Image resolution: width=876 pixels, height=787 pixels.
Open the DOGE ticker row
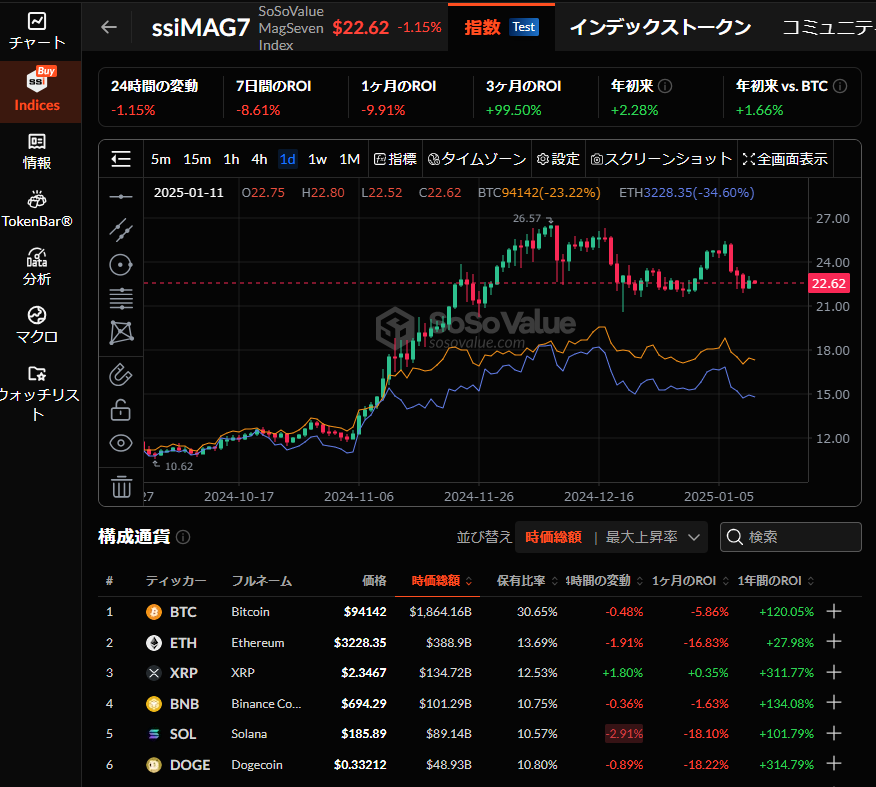479,765
